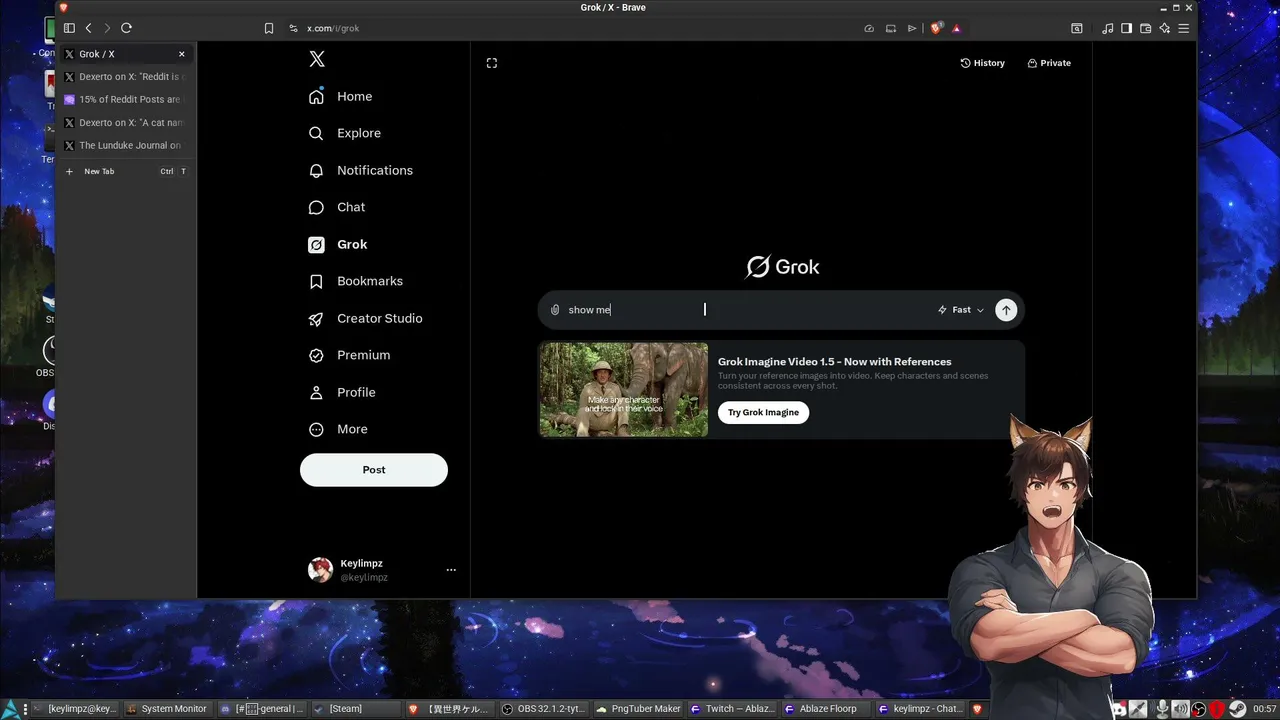Click the Grok Imagine Video 1.5 headline

(835, 362)
